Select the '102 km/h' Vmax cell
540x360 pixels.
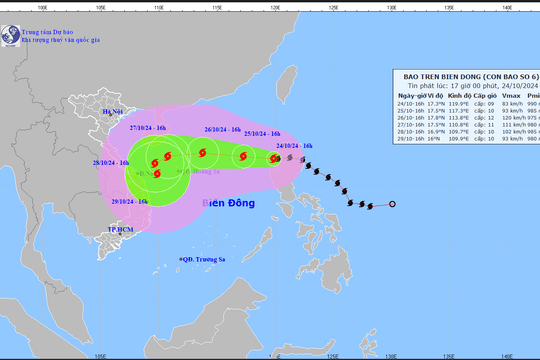tap(514, 132)
